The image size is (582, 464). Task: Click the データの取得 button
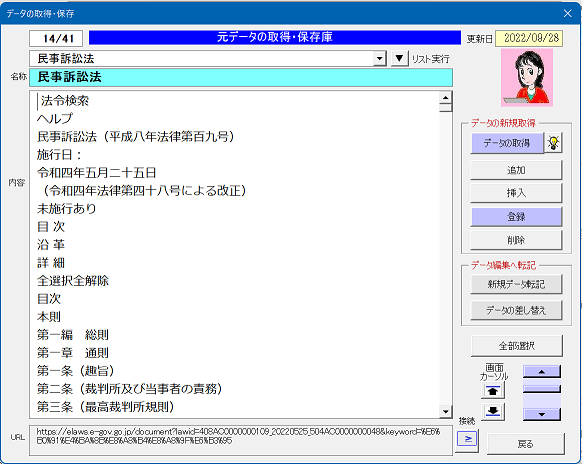pos(507,143)
